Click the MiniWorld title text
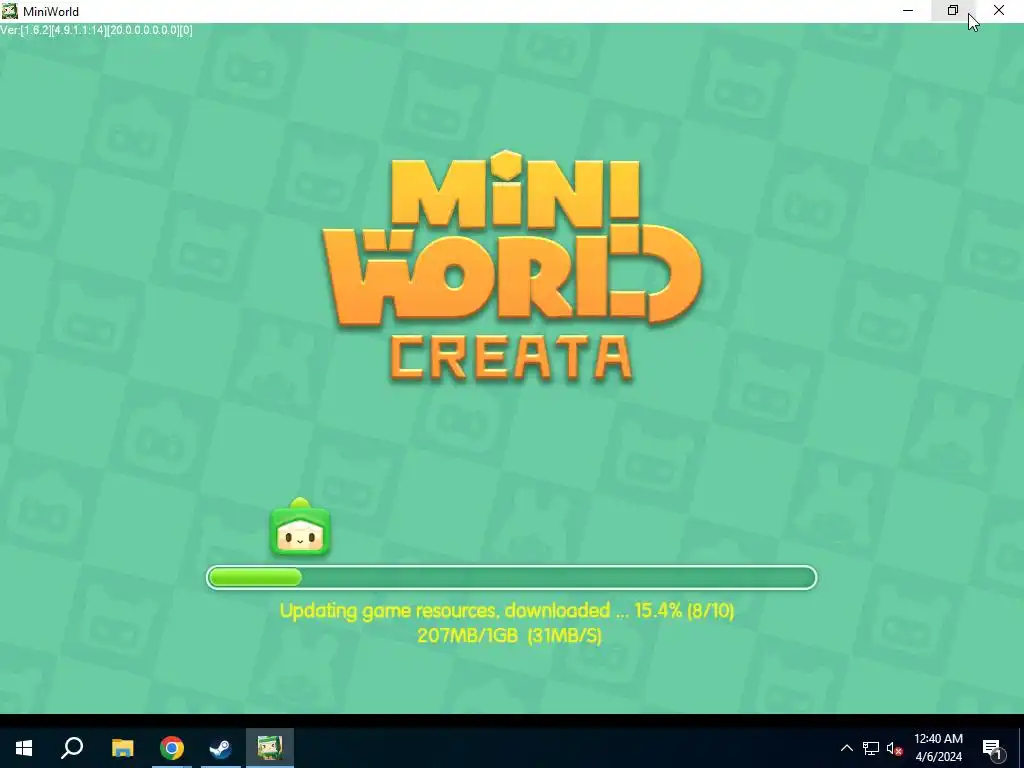This screenshot has width=1024, height=768. coord(51,12)
